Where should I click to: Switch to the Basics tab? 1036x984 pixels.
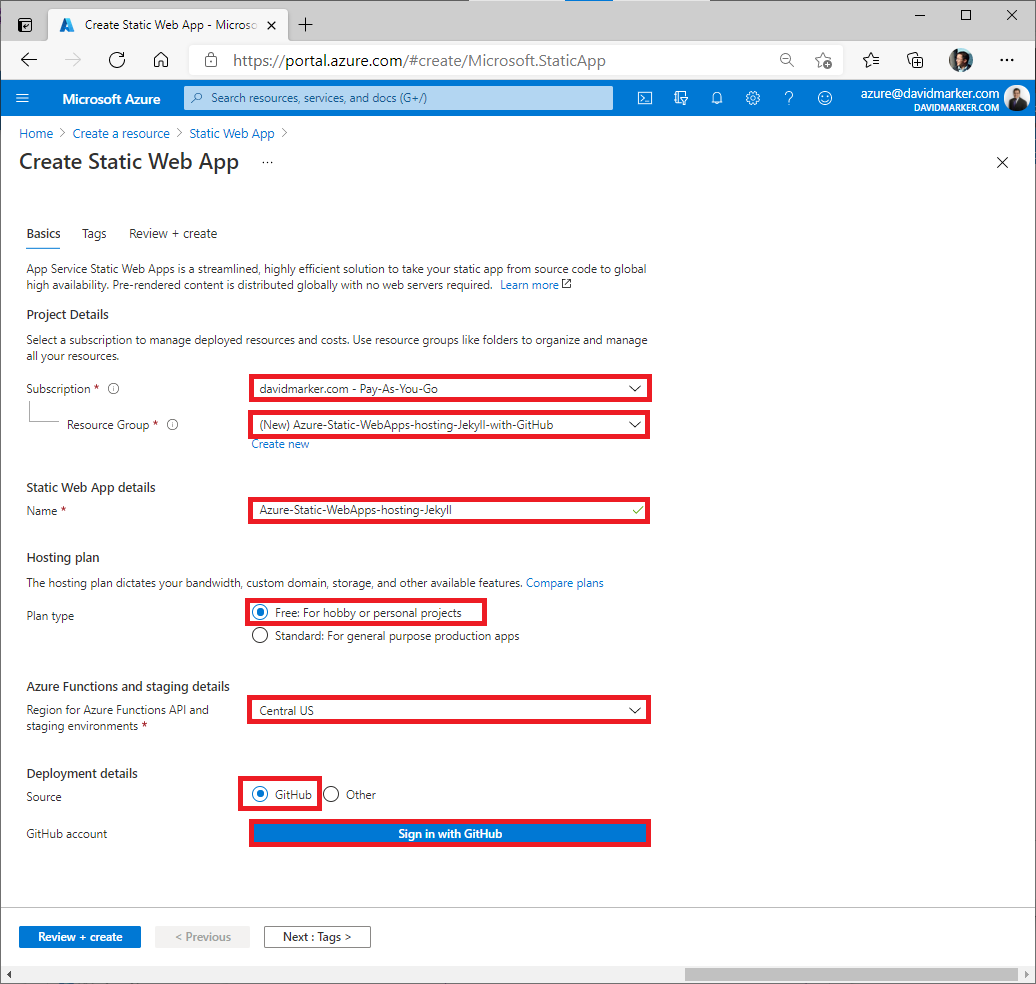(x=44, y=234)
